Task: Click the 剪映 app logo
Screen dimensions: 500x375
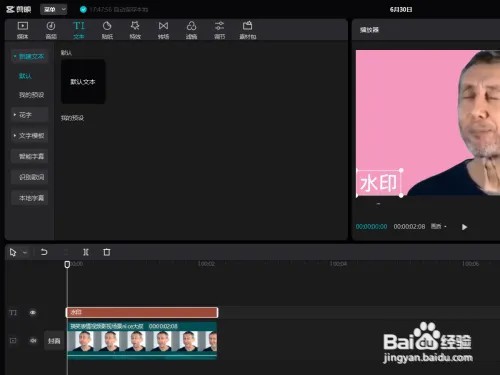Action: pyautogui.click(x=19, y=9)
